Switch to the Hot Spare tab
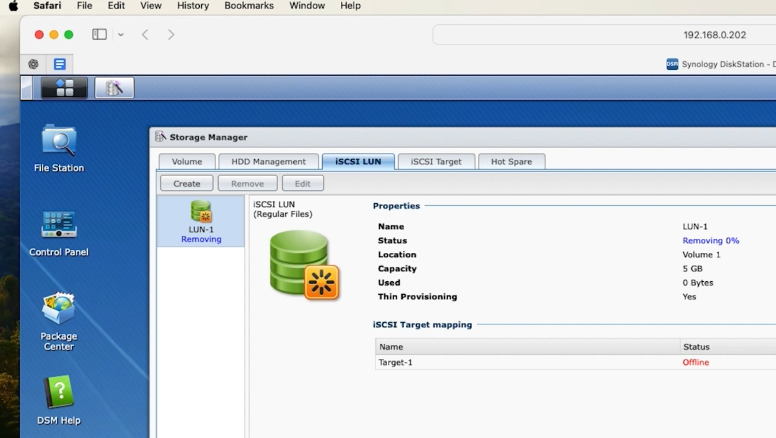The height and width of the screenshot is (438, 776). click(x=512, y=161)
